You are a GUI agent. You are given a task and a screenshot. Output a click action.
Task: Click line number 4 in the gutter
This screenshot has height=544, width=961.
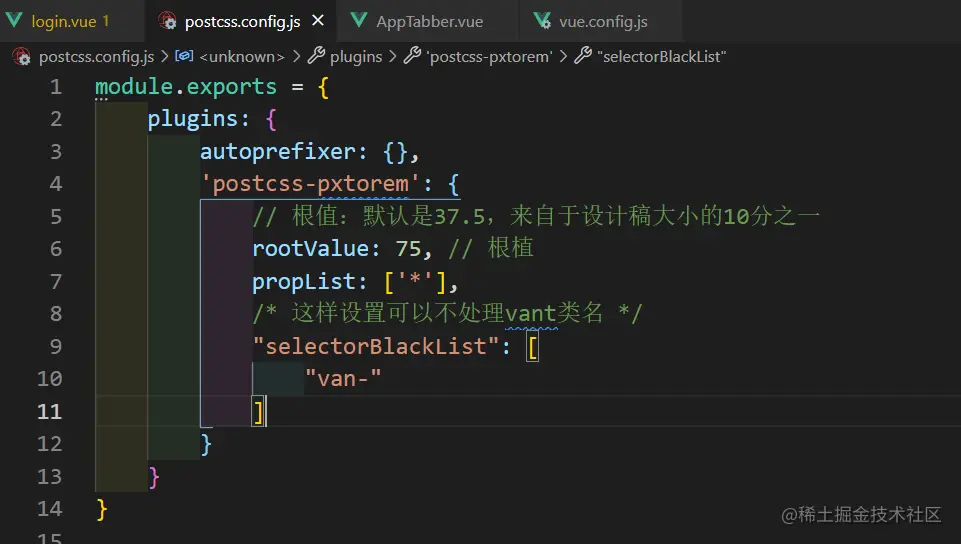point(56,183)
